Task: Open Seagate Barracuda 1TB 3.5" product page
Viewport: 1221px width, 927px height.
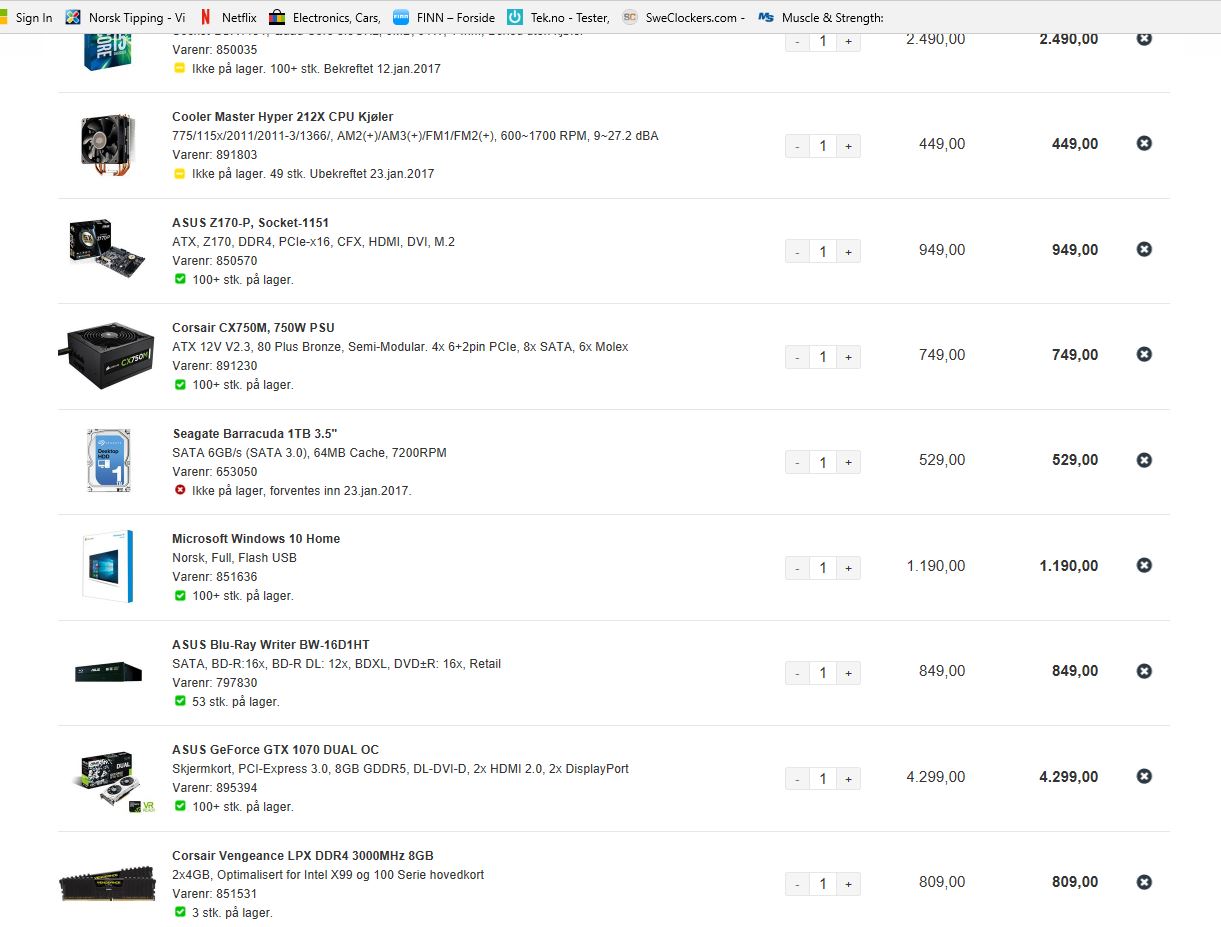Action: 255,433
